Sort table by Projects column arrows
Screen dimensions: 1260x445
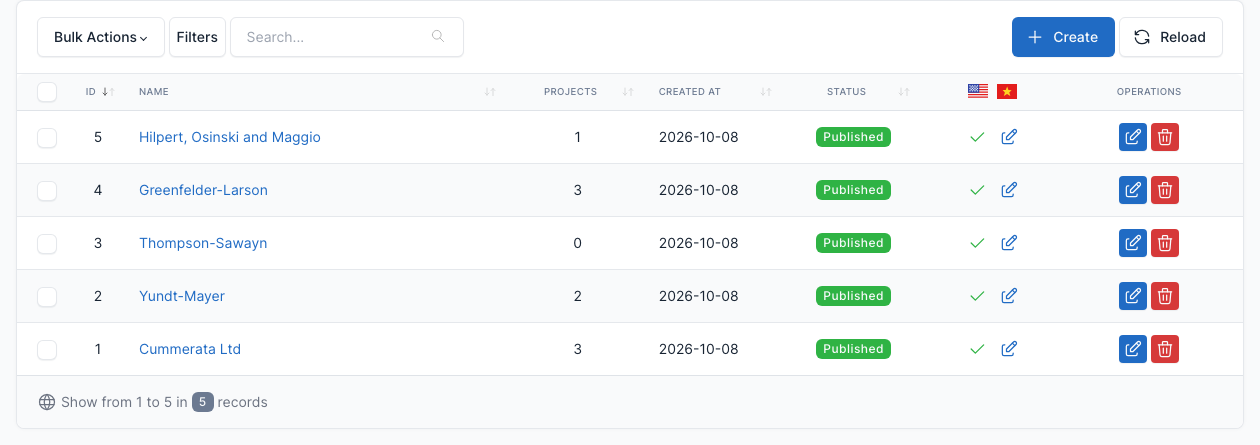pos(628,92)
